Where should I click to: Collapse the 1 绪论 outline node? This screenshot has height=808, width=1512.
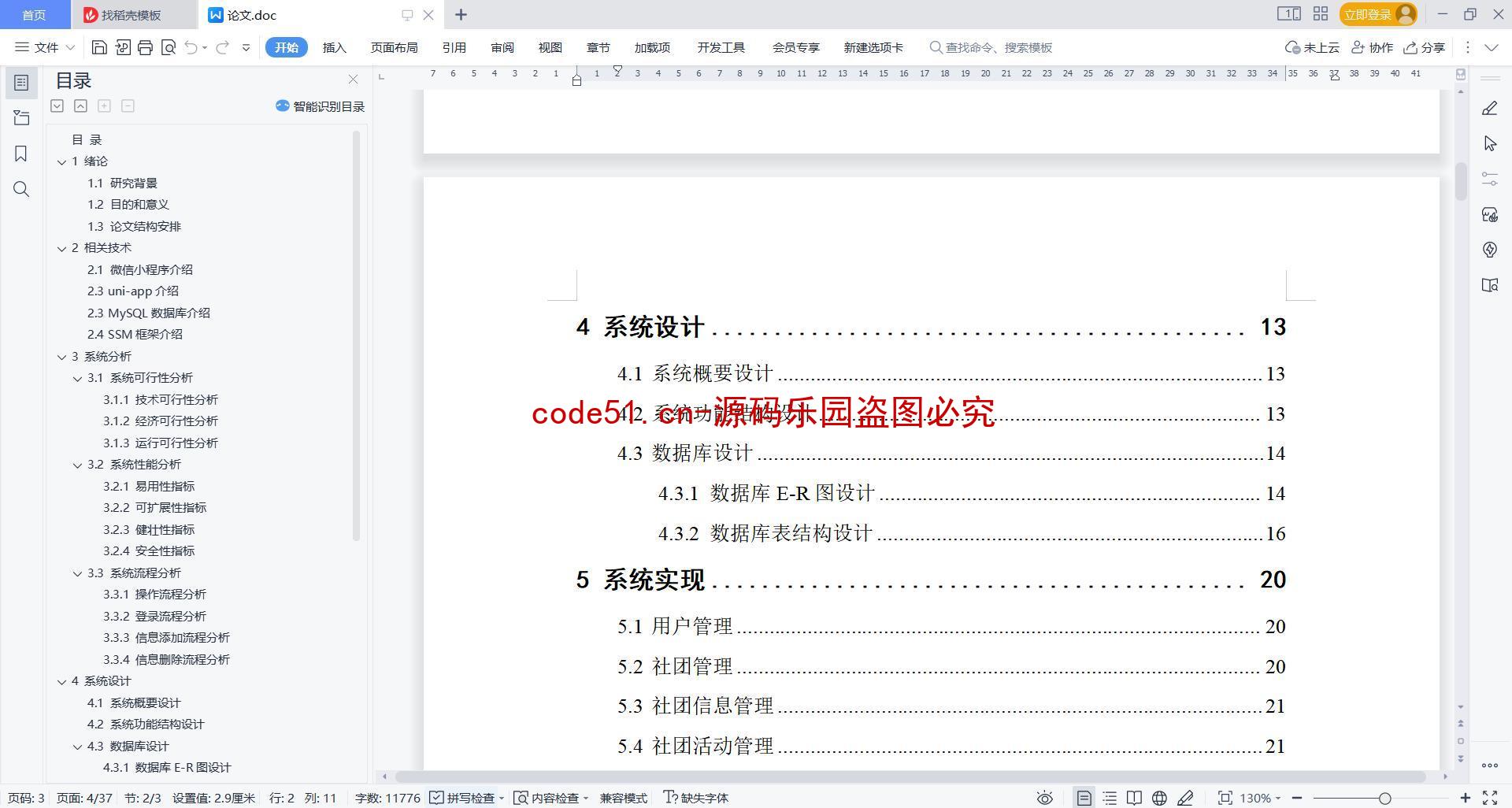(x=61, y=161)
